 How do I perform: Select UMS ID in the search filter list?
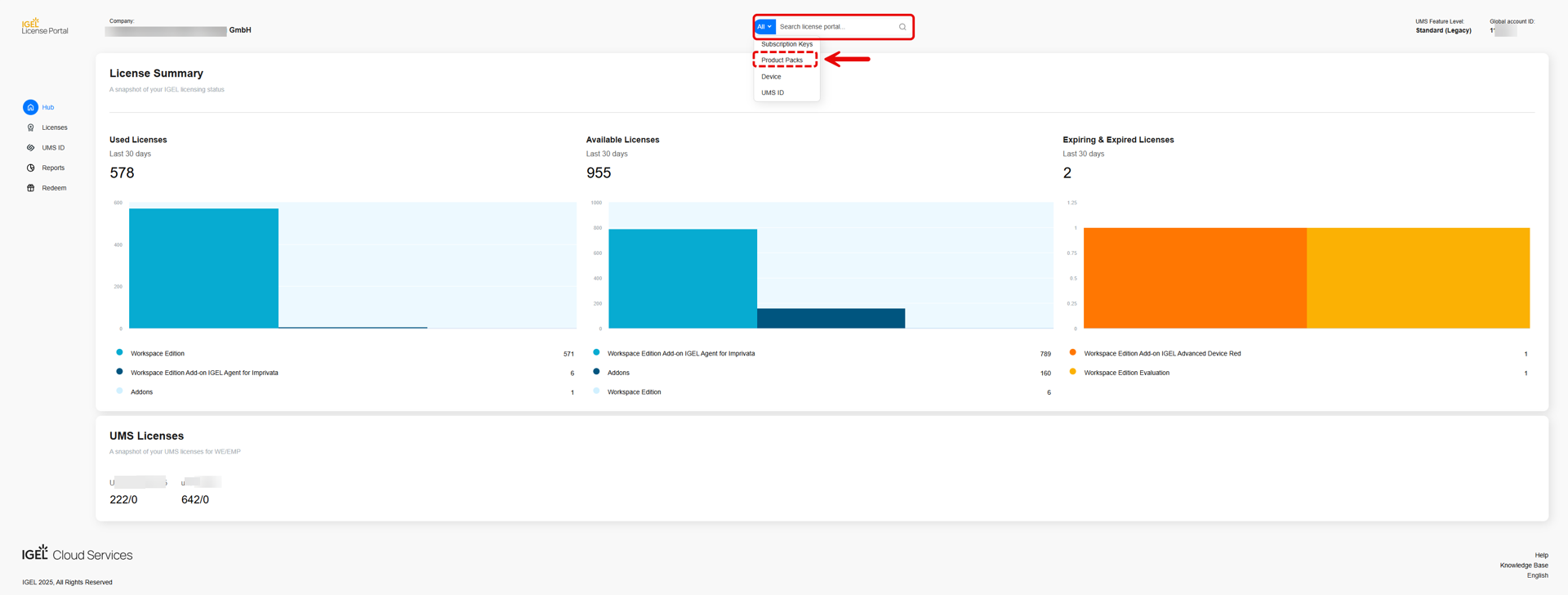[x=773, y=93]
